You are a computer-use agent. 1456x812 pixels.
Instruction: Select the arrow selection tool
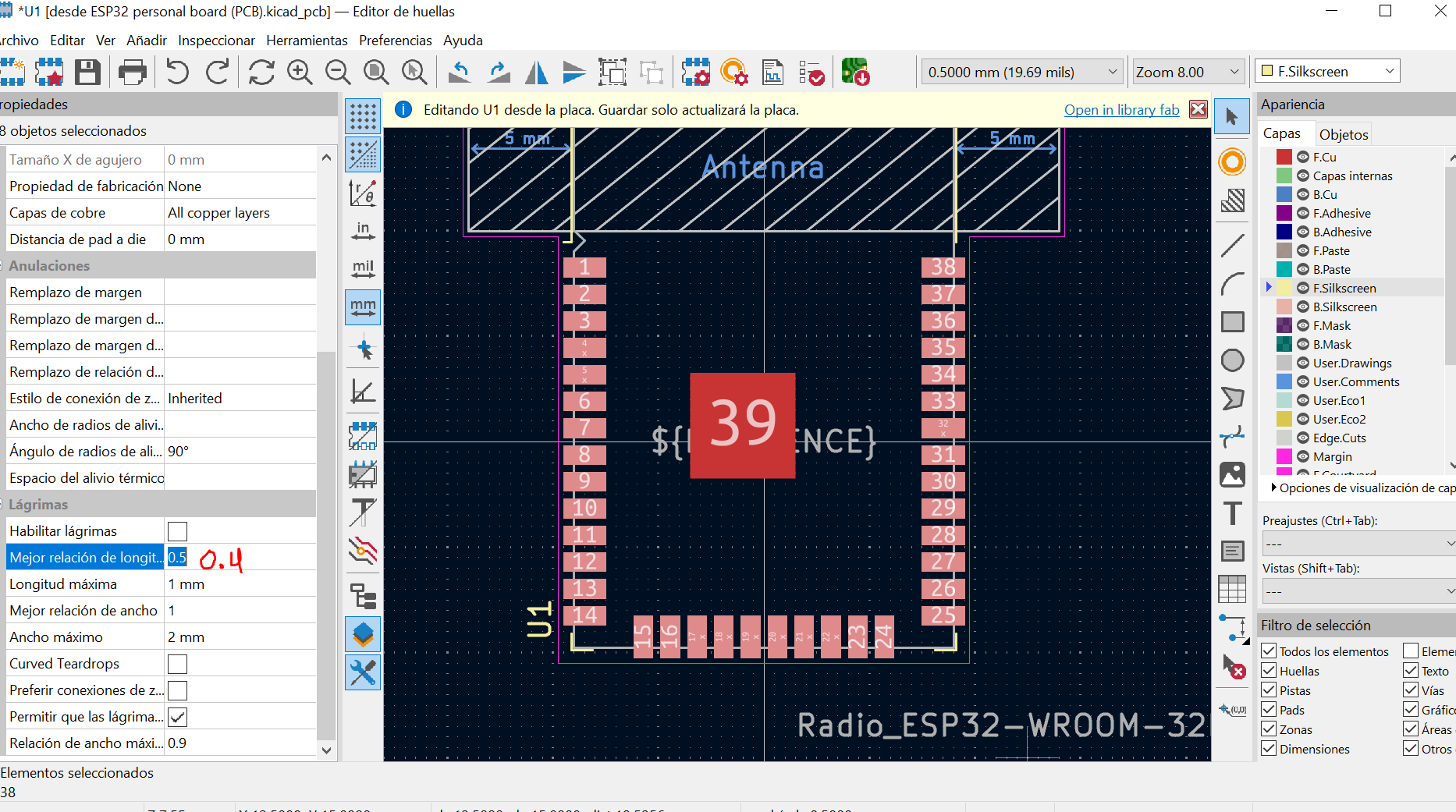[1232, 117]
